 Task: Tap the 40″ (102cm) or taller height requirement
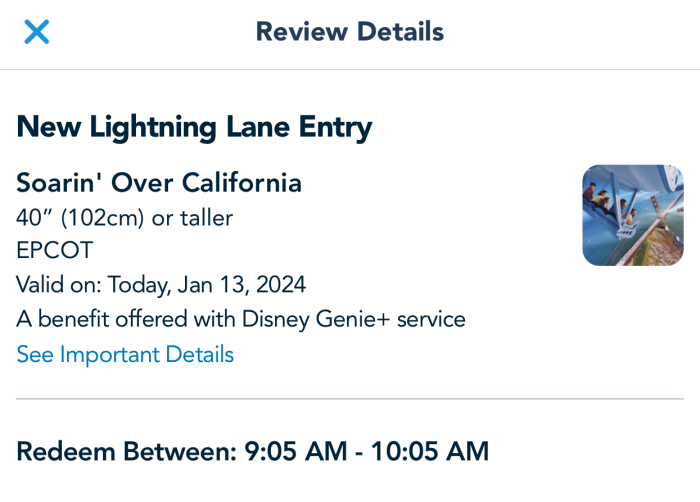tap(125, 218)
